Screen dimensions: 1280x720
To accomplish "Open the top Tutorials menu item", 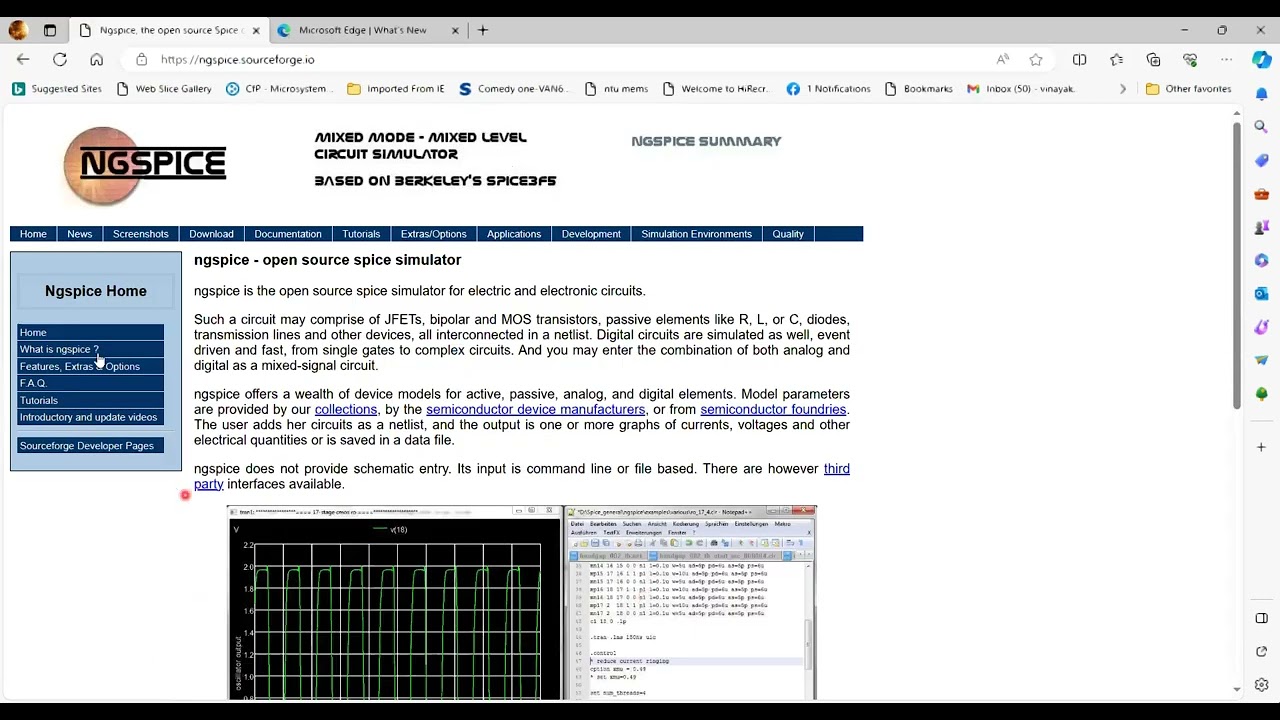I will [361, 234].
